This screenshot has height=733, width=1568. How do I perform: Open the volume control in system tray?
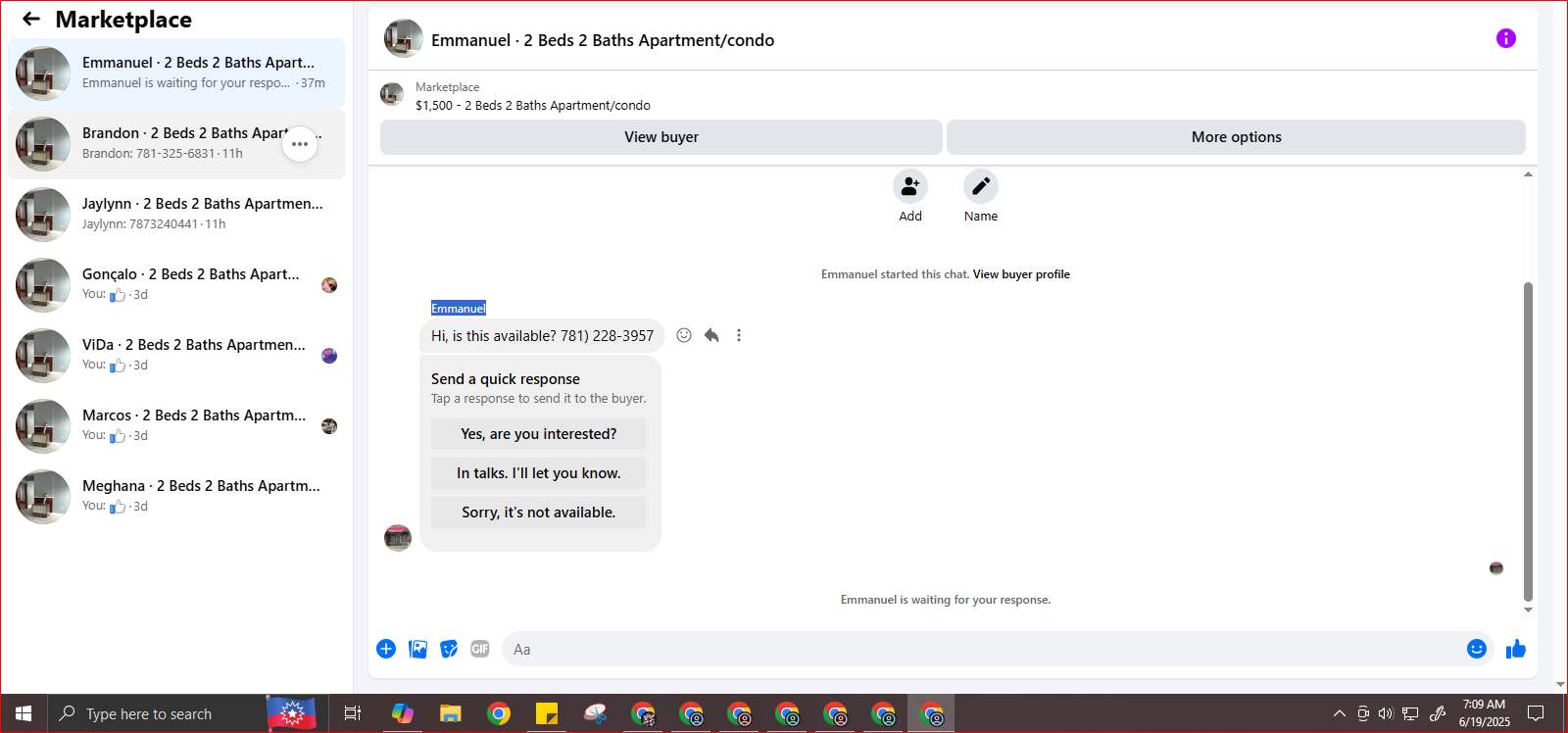pos(1386,713)
